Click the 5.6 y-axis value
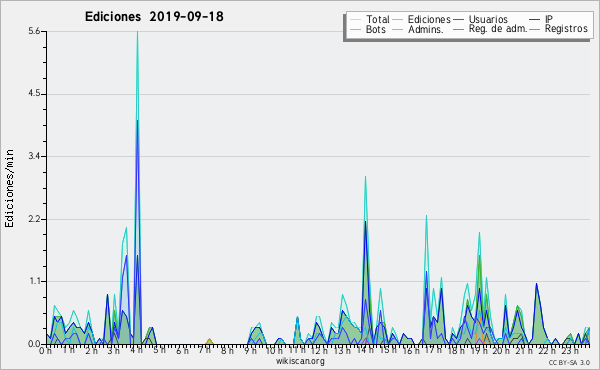The width and height of the screenshot is (600, 370). [x=34, y=31]
